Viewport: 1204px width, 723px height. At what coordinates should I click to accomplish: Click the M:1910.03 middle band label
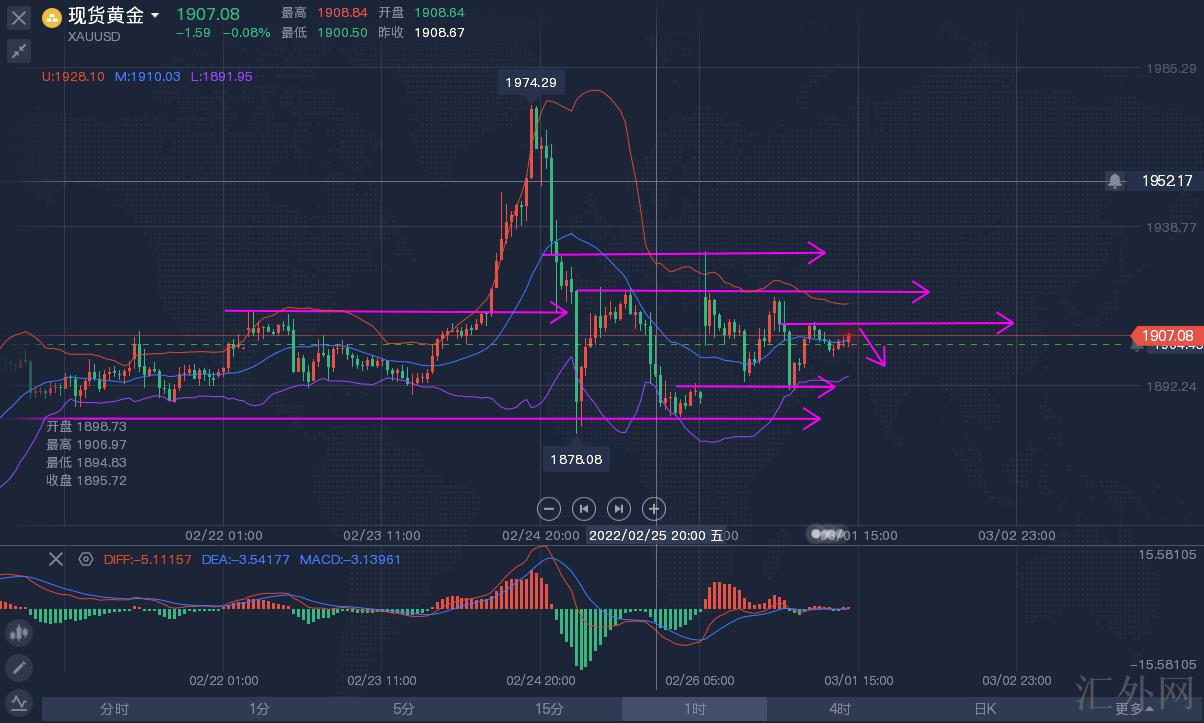click(x=147, y=76)
